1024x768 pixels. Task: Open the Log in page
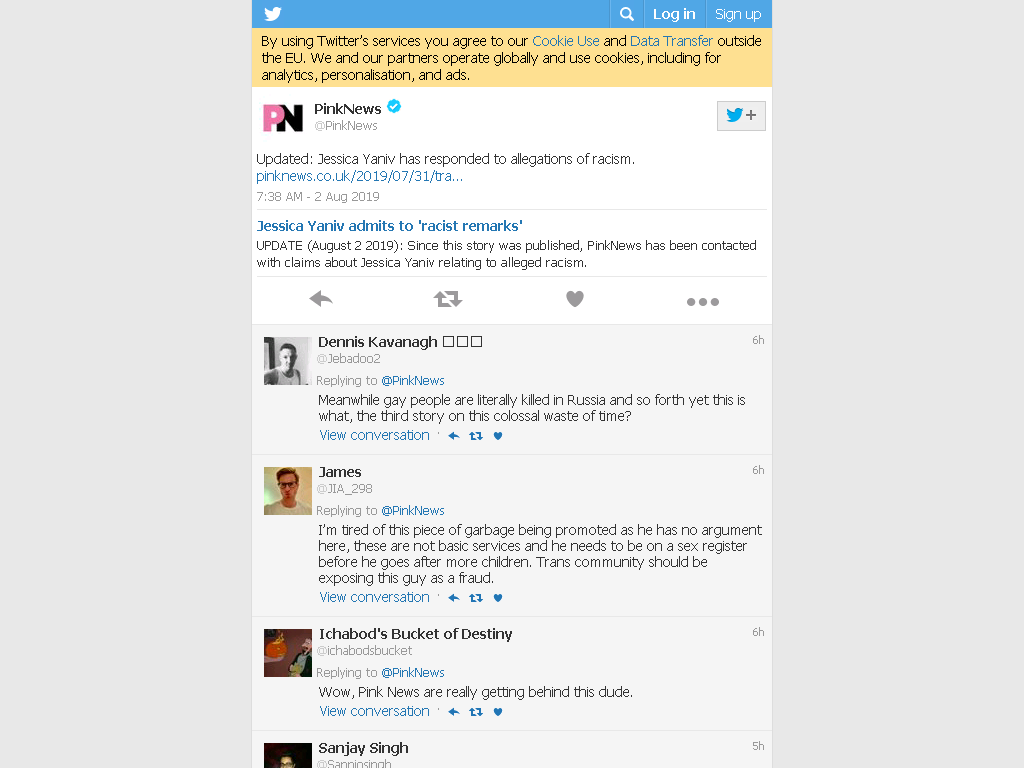(675, 14)
